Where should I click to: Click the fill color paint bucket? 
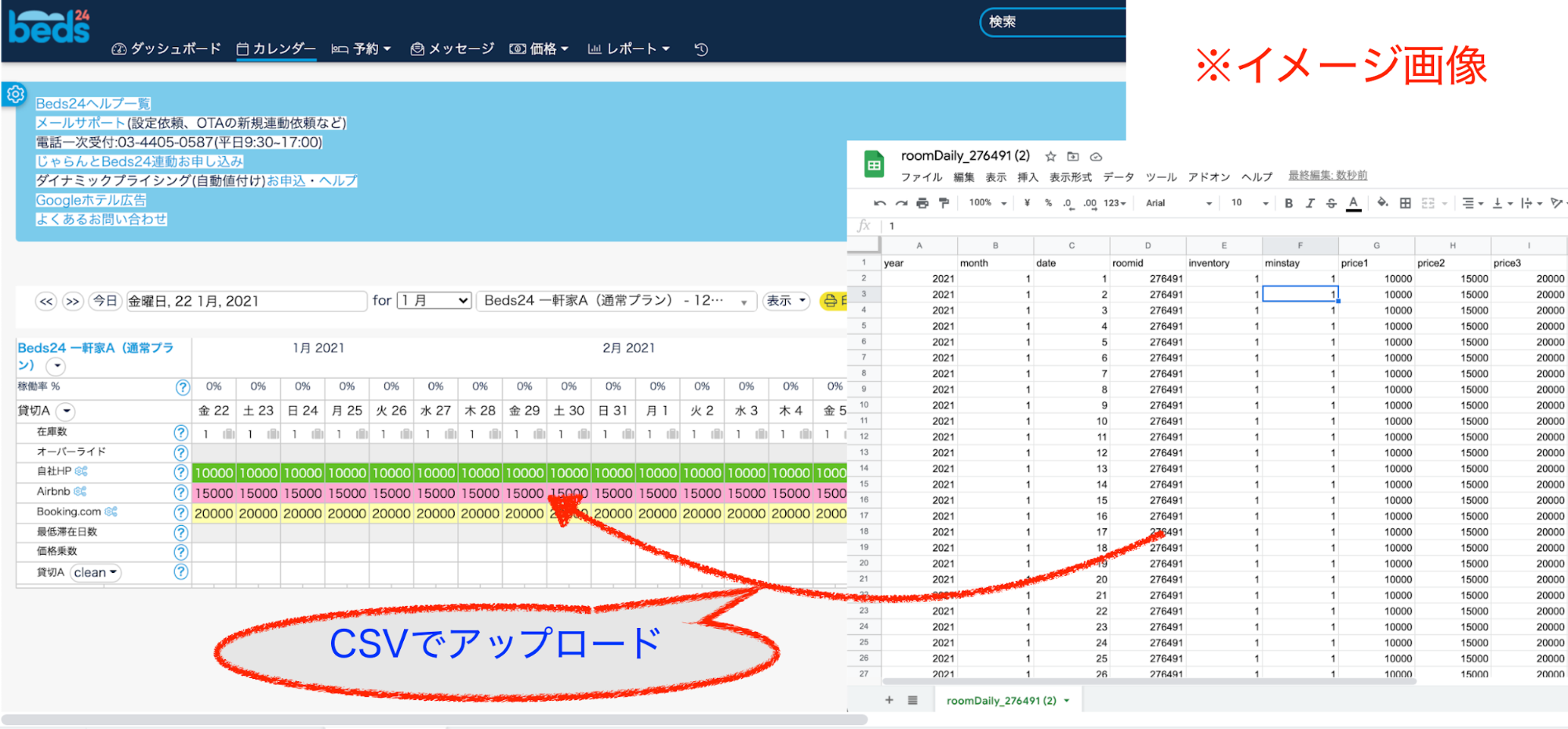coord(1382,203)
